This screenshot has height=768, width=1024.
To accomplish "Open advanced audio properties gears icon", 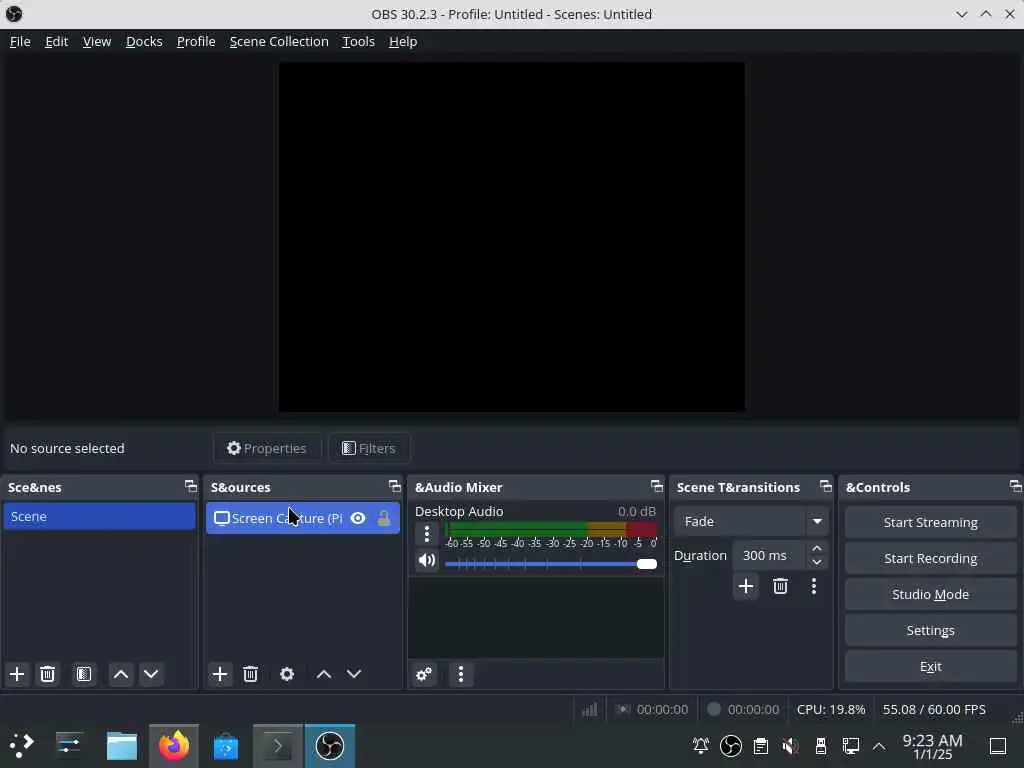I will [x=424, y=674].
